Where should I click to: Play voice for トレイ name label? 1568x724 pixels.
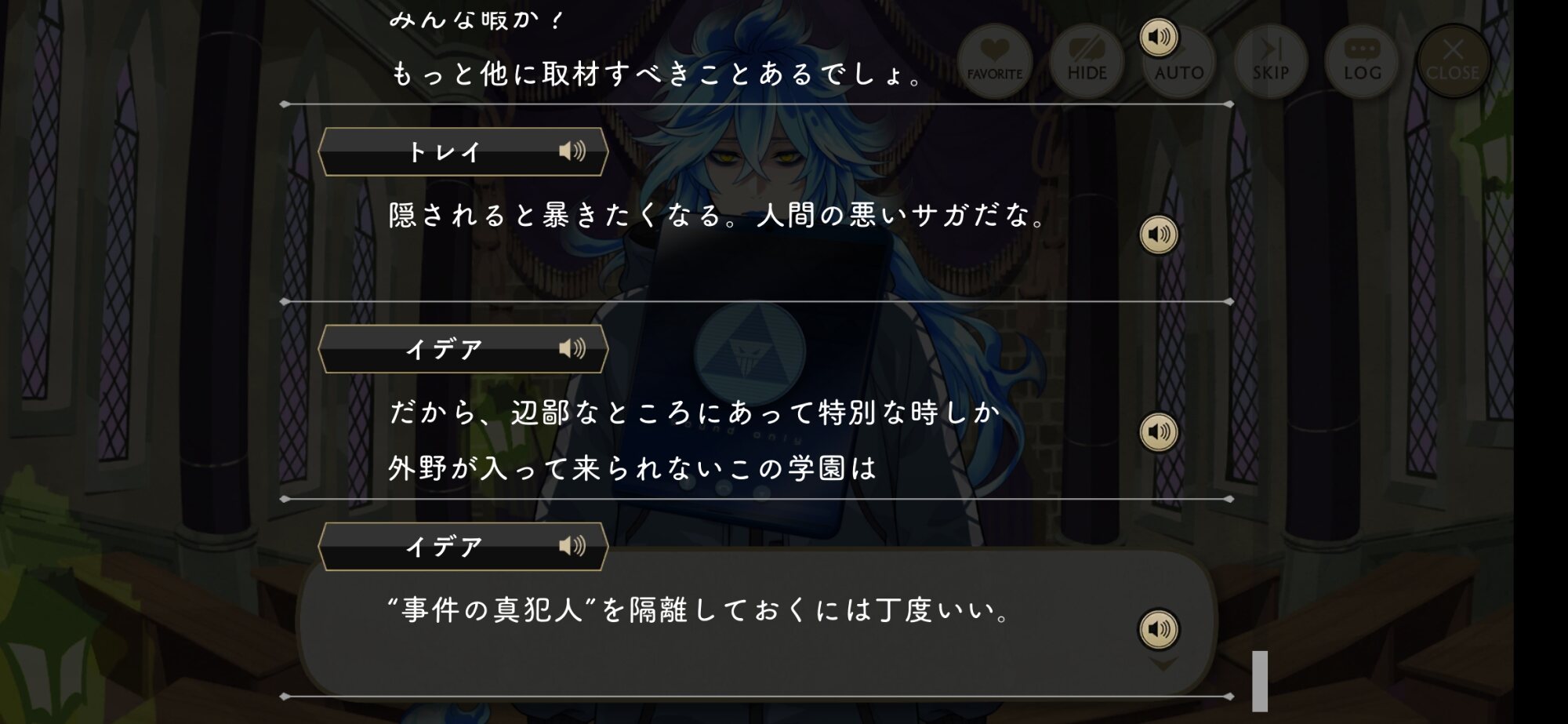point(572,151)
